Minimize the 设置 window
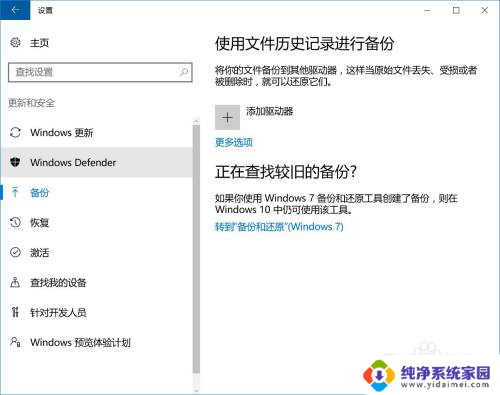Image resolution: width=500 pixels, height=395 pixels. (427, 10)
